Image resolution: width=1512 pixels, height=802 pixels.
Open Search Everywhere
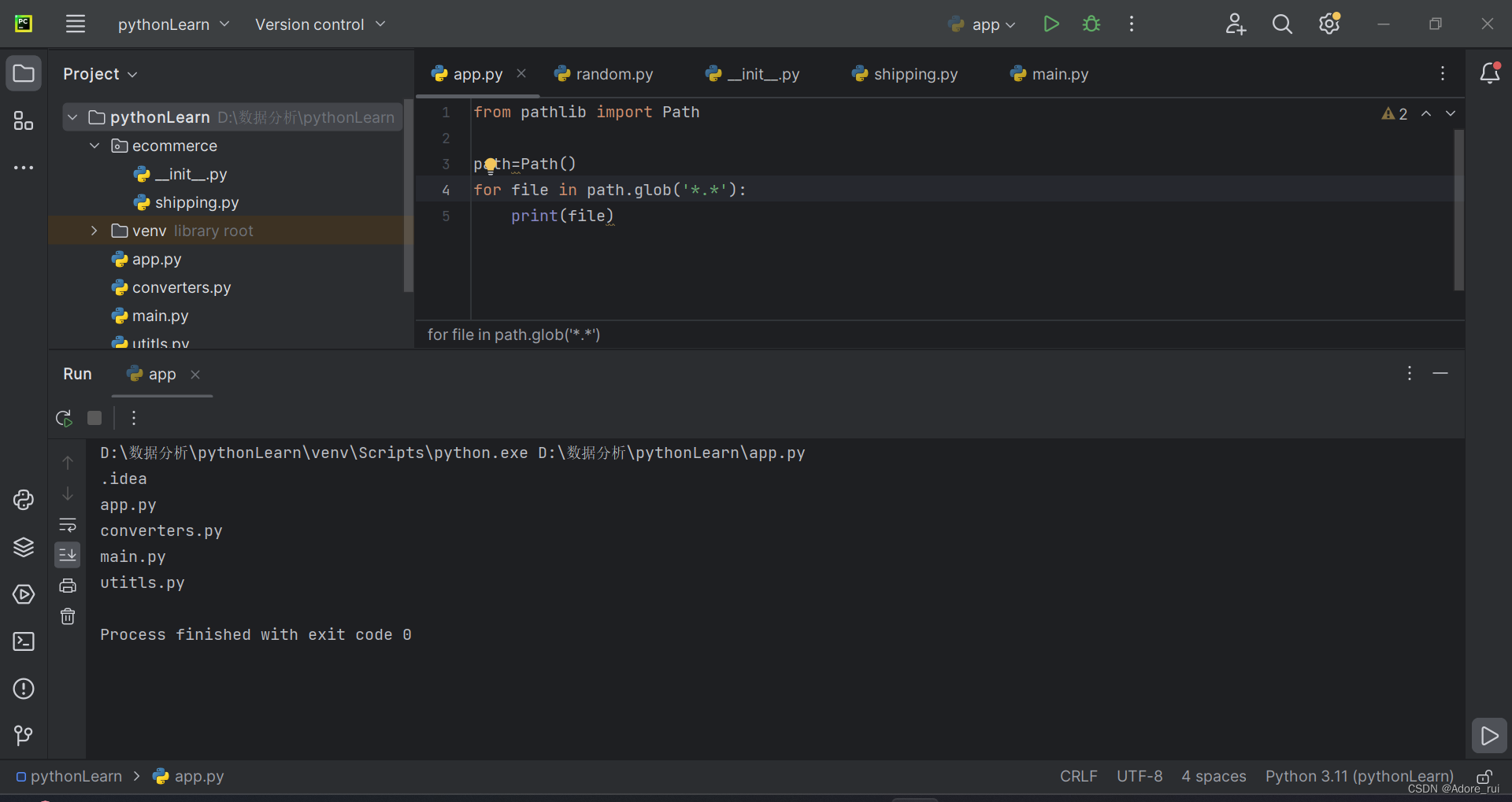pyautogui.click(x=1282, y=24)
